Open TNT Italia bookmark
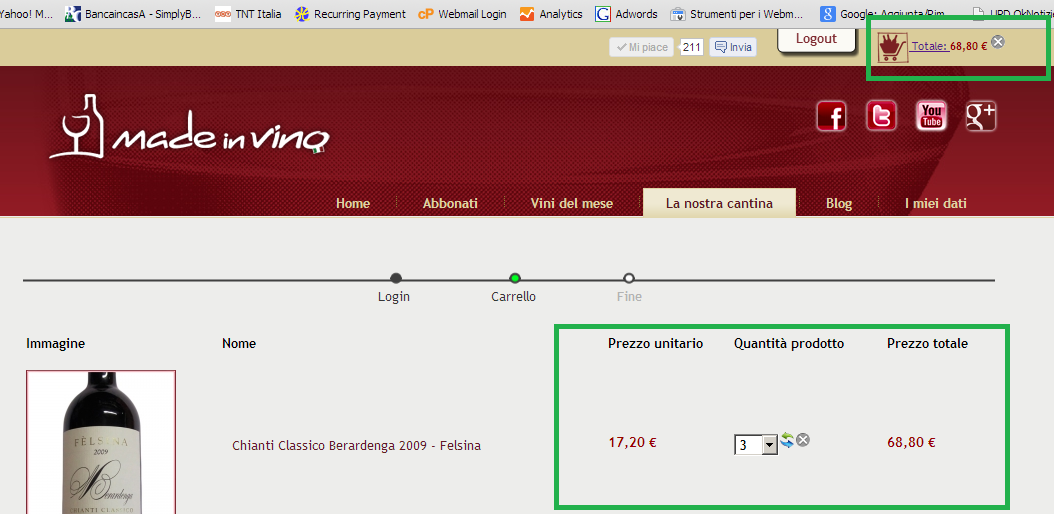 pos(248,13)
